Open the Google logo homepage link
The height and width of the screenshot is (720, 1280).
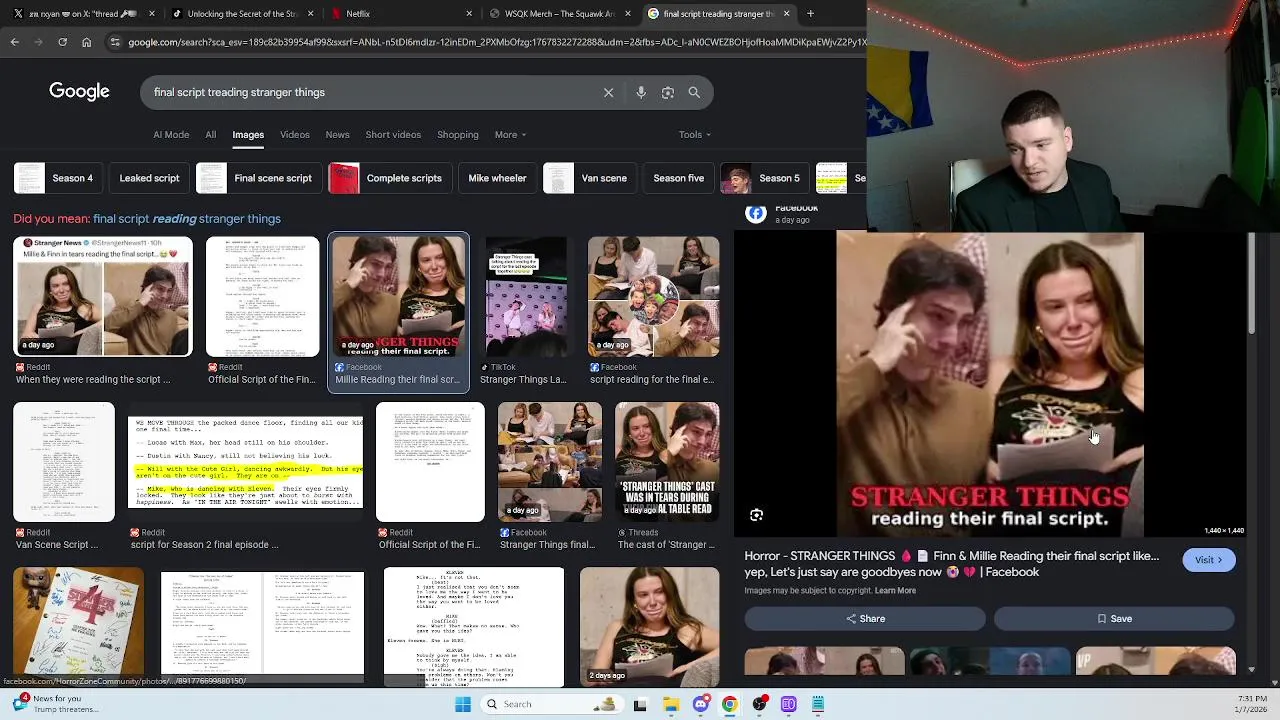[x=79, y=91]
